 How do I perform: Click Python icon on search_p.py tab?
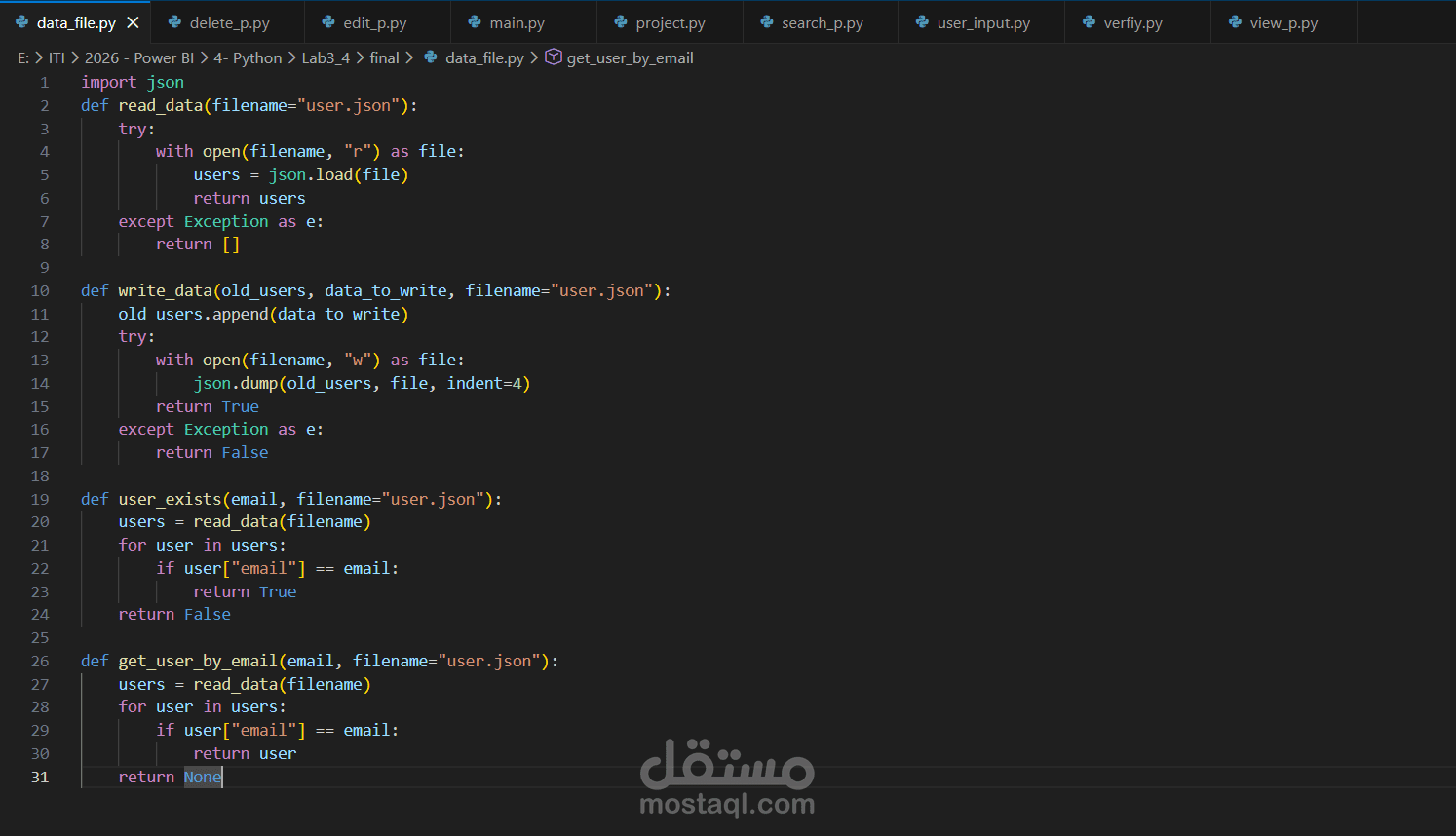767,21
